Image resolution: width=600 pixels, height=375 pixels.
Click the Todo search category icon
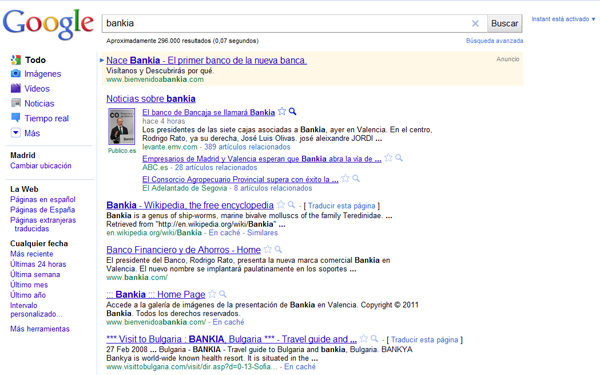pyautogui.click(x=16, y=60)
